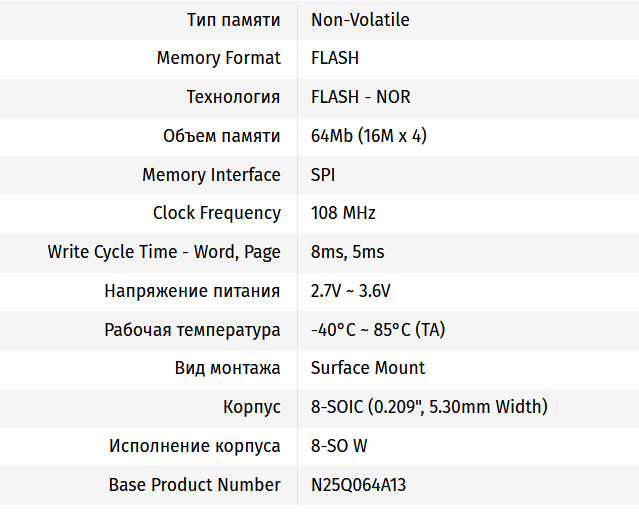Select the "2.7V ~ 3.6V" value

pos(351,291)
